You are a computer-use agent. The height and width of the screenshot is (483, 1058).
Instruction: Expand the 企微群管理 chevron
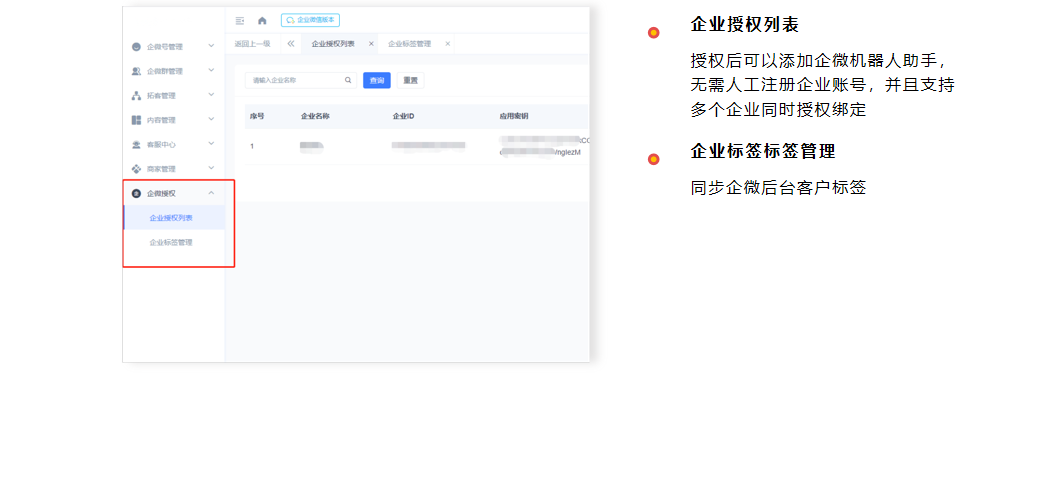tap(211, 70)
